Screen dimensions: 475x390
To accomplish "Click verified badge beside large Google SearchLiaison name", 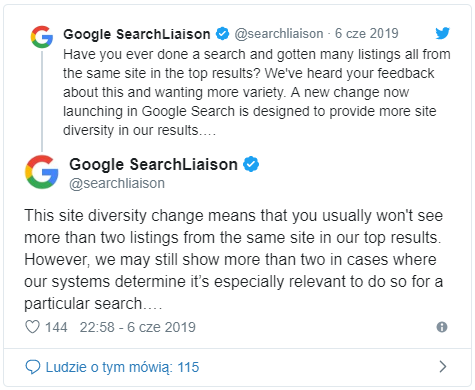I will click(x=251, y=164).
